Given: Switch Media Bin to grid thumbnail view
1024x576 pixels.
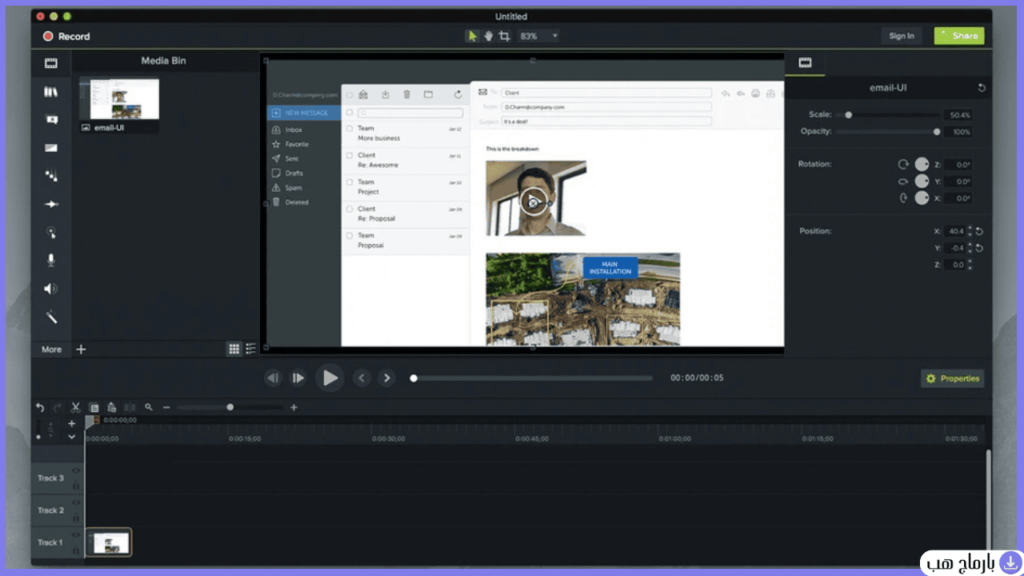Looking at the screenshot, I should [x=234, y=349].
